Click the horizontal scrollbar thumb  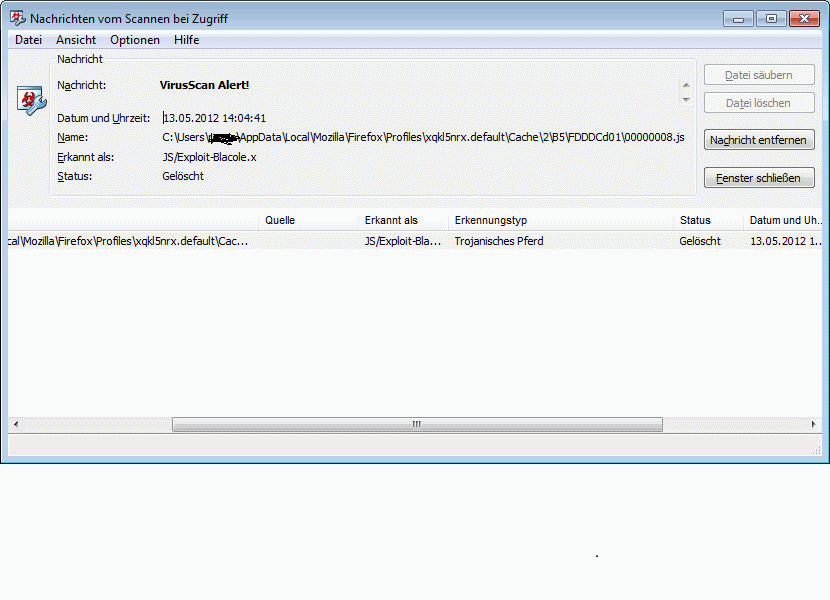[417, 424]
